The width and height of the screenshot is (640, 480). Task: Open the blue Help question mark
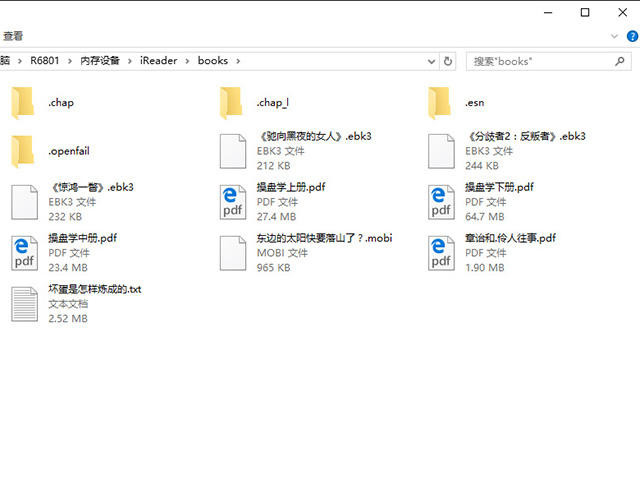click(x=632, y=36)
